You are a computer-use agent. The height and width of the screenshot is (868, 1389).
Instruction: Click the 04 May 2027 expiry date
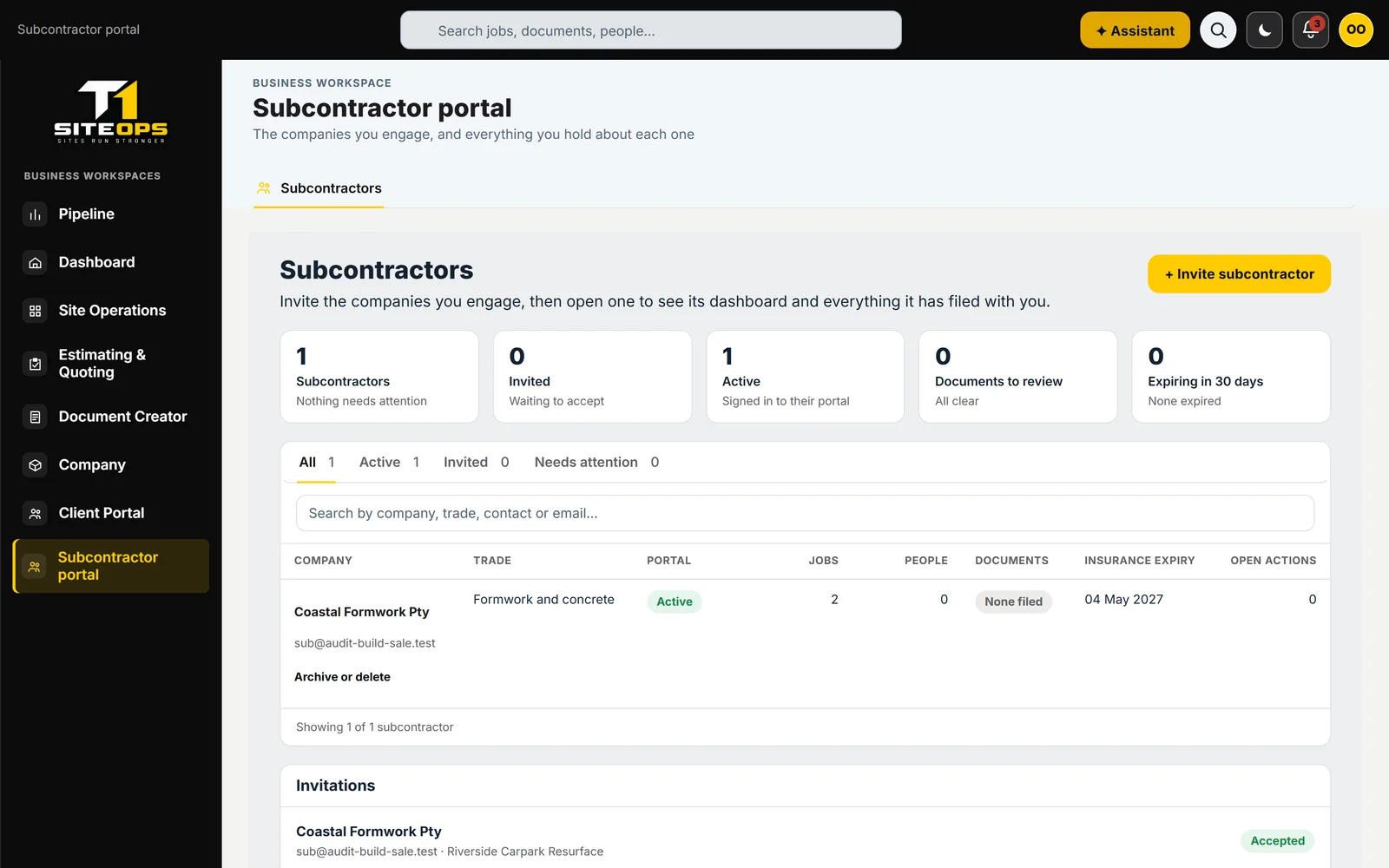click(1123, 599)
